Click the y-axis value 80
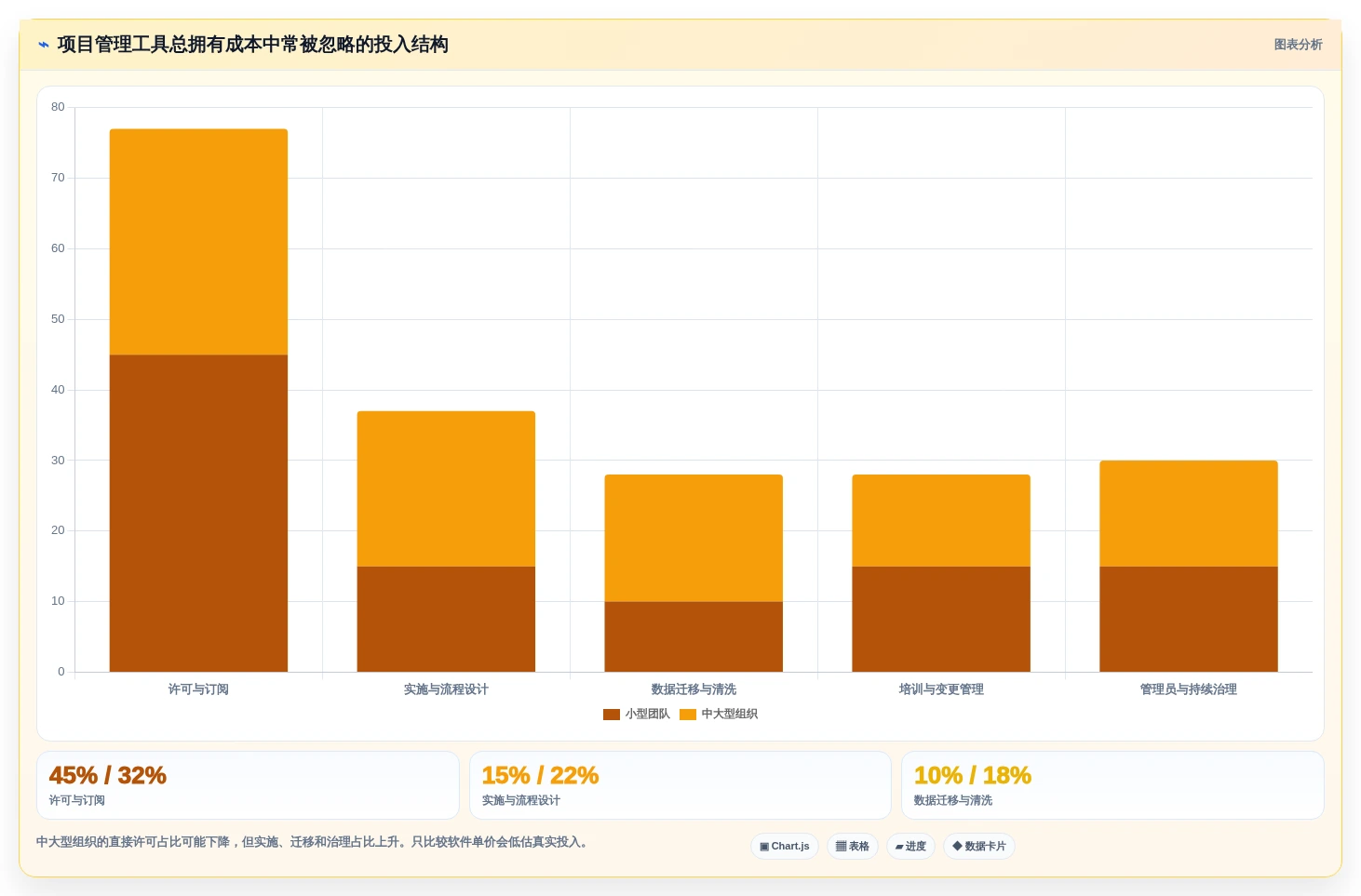The width and height of the screenshot is (1361, 896). [58, 107]
